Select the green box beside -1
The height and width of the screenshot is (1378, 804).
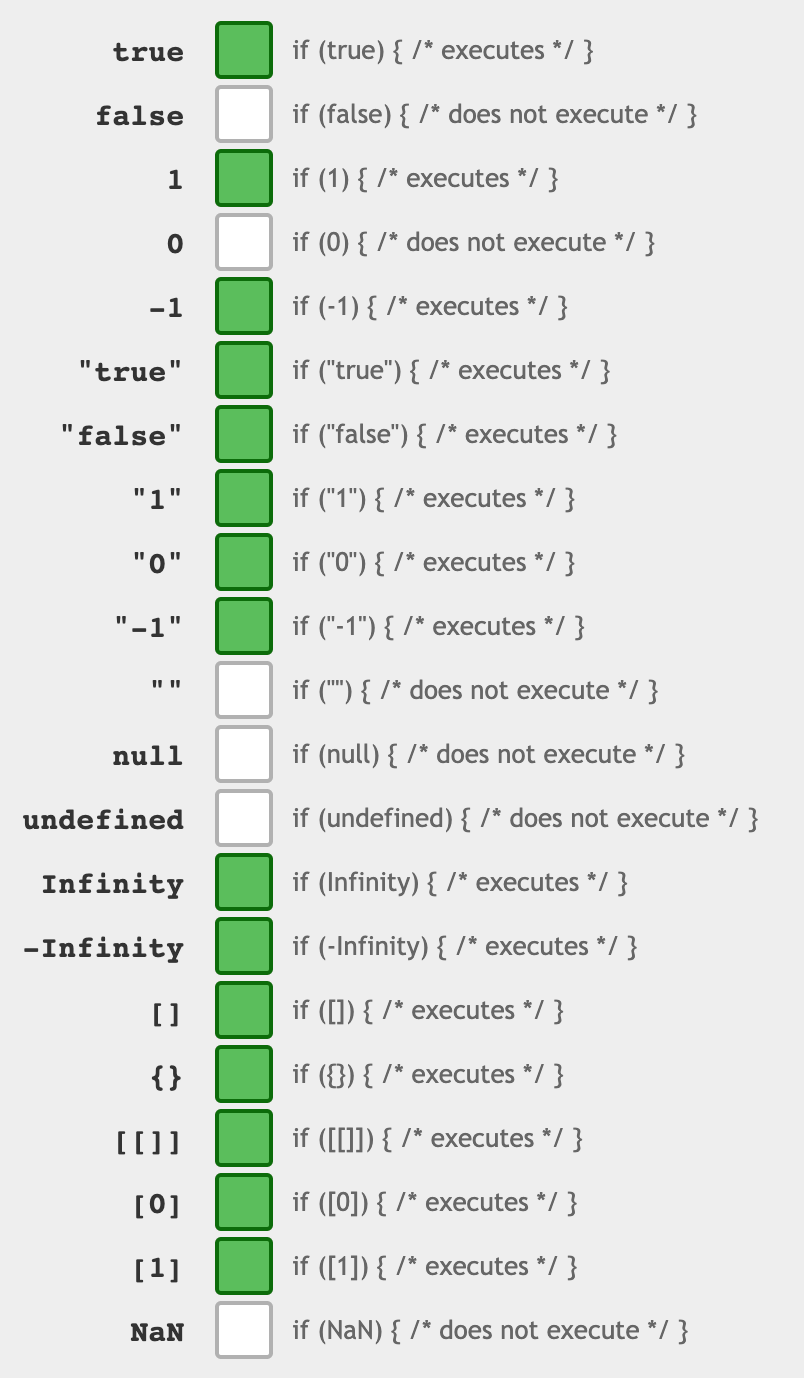coord(243,306)
